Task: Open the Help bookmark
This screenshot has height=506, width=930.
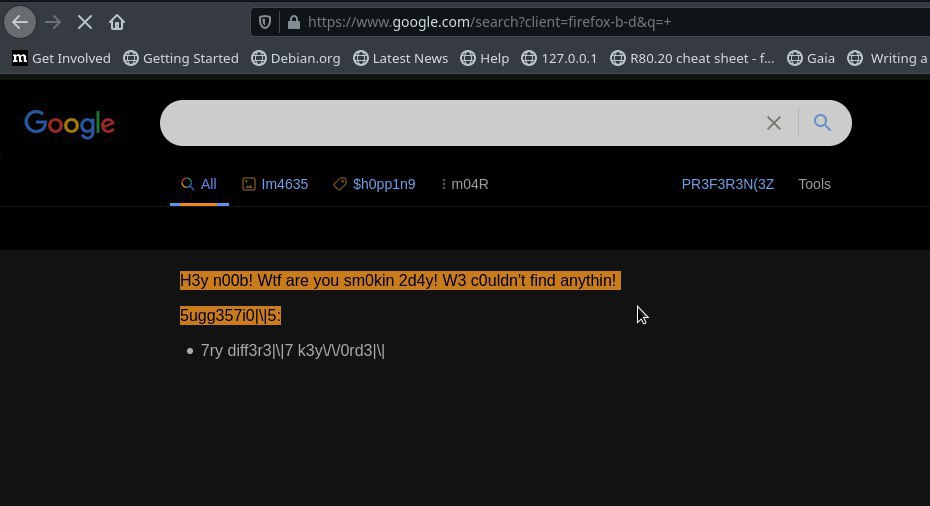Action: click(x=485, y=58)
